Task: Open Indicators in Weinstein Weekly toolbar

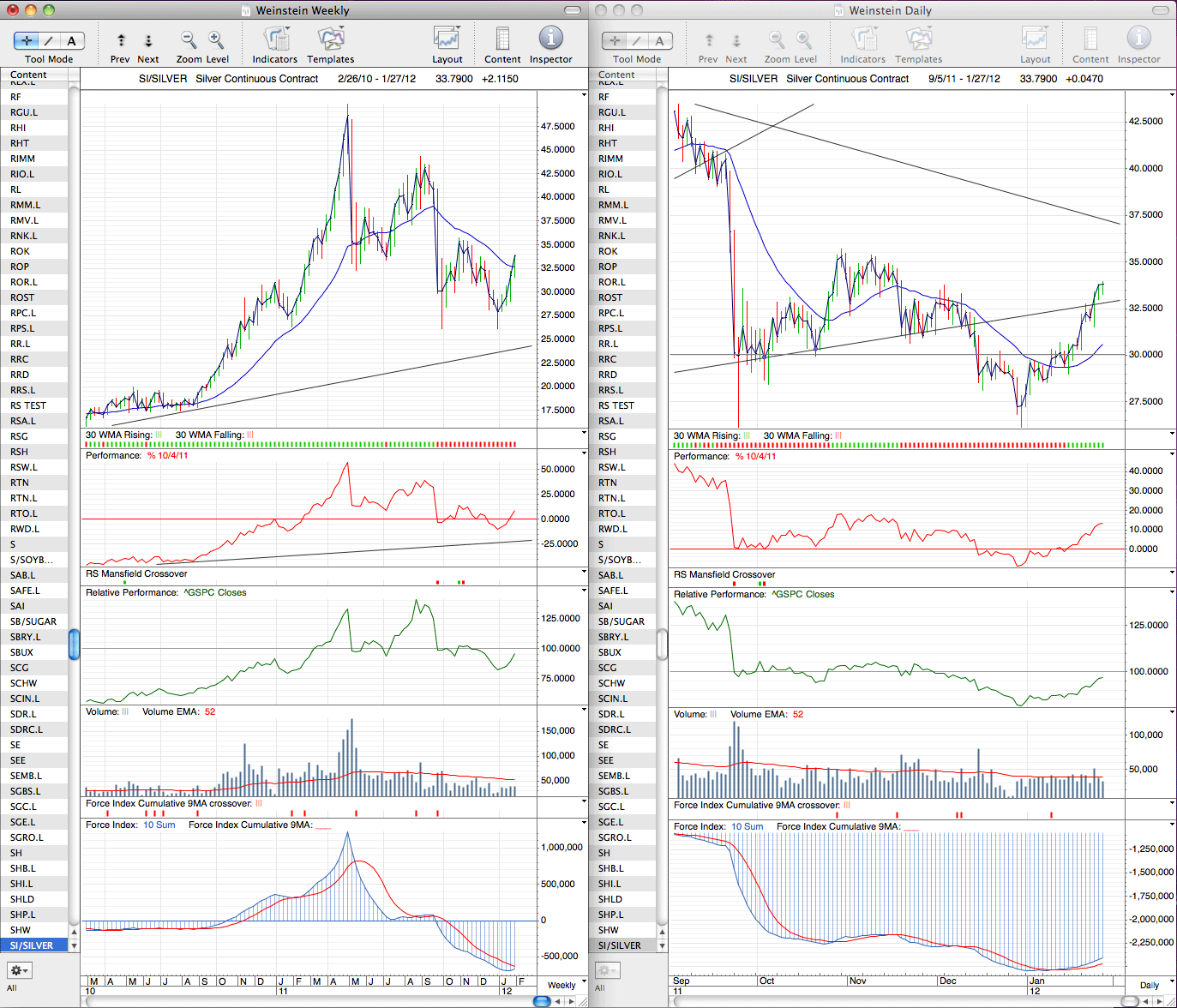Action: (x=275, y=39)
